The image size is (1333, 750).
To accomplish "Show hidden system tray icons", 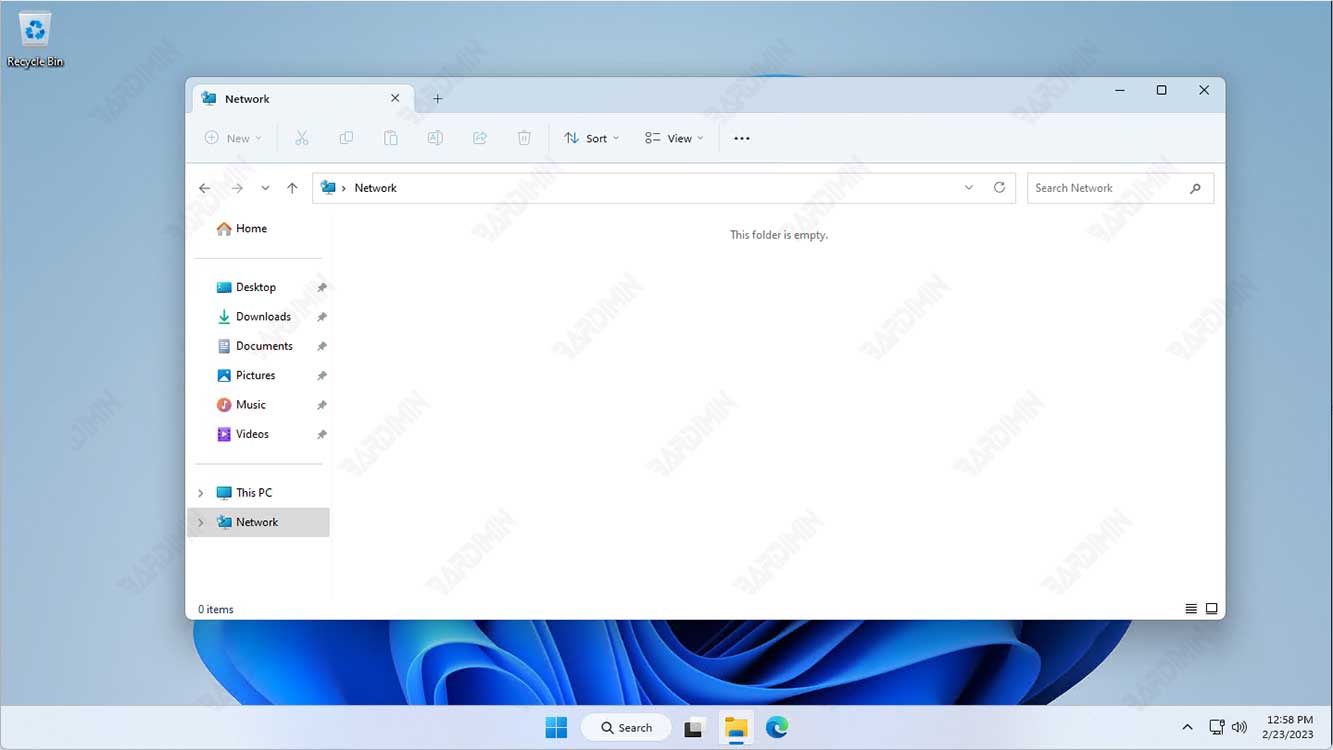I will point(1187,727).
